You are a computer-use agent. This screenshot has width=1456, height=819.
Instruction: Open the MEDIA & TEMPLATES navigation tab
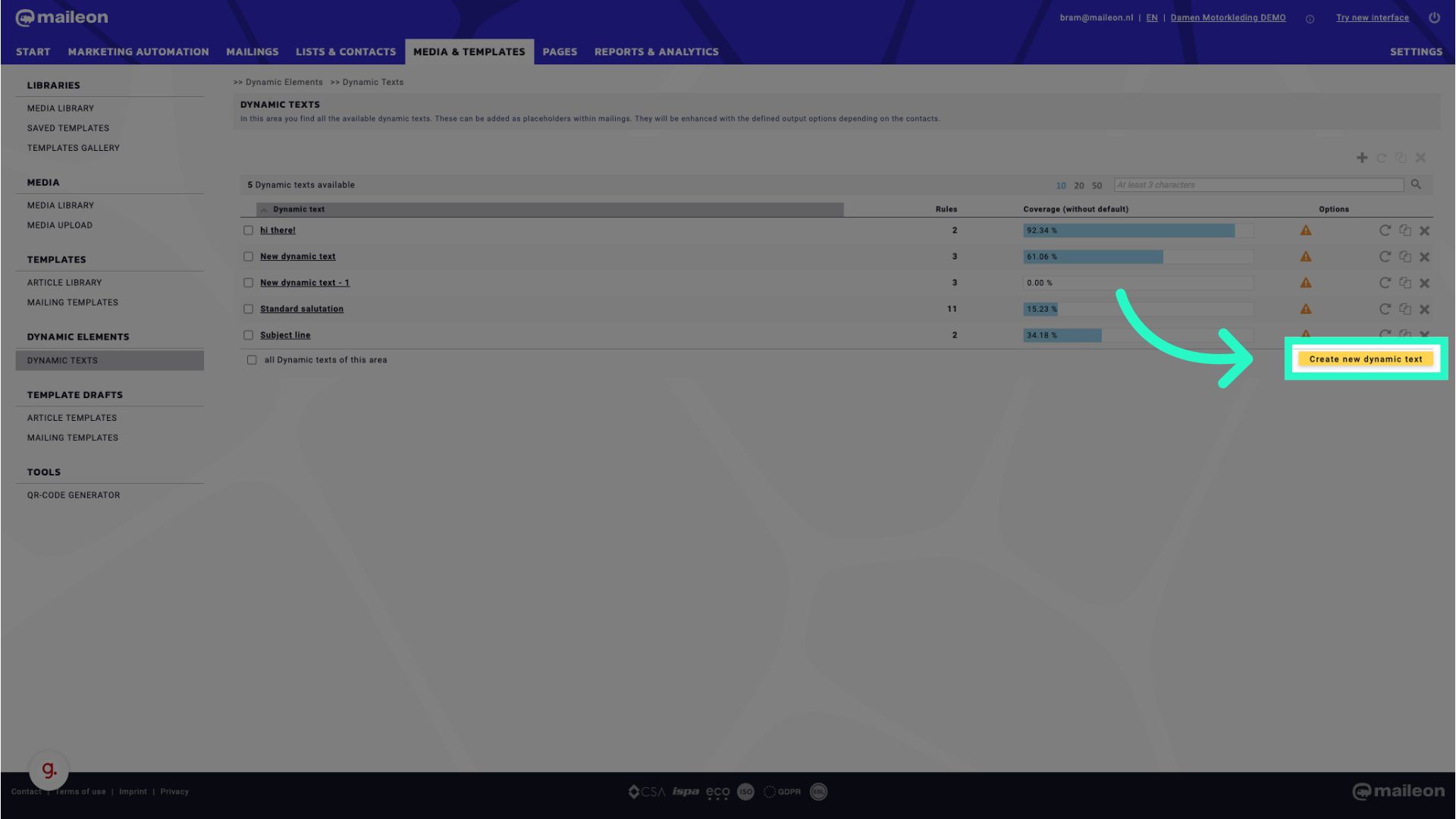(469, 52)
